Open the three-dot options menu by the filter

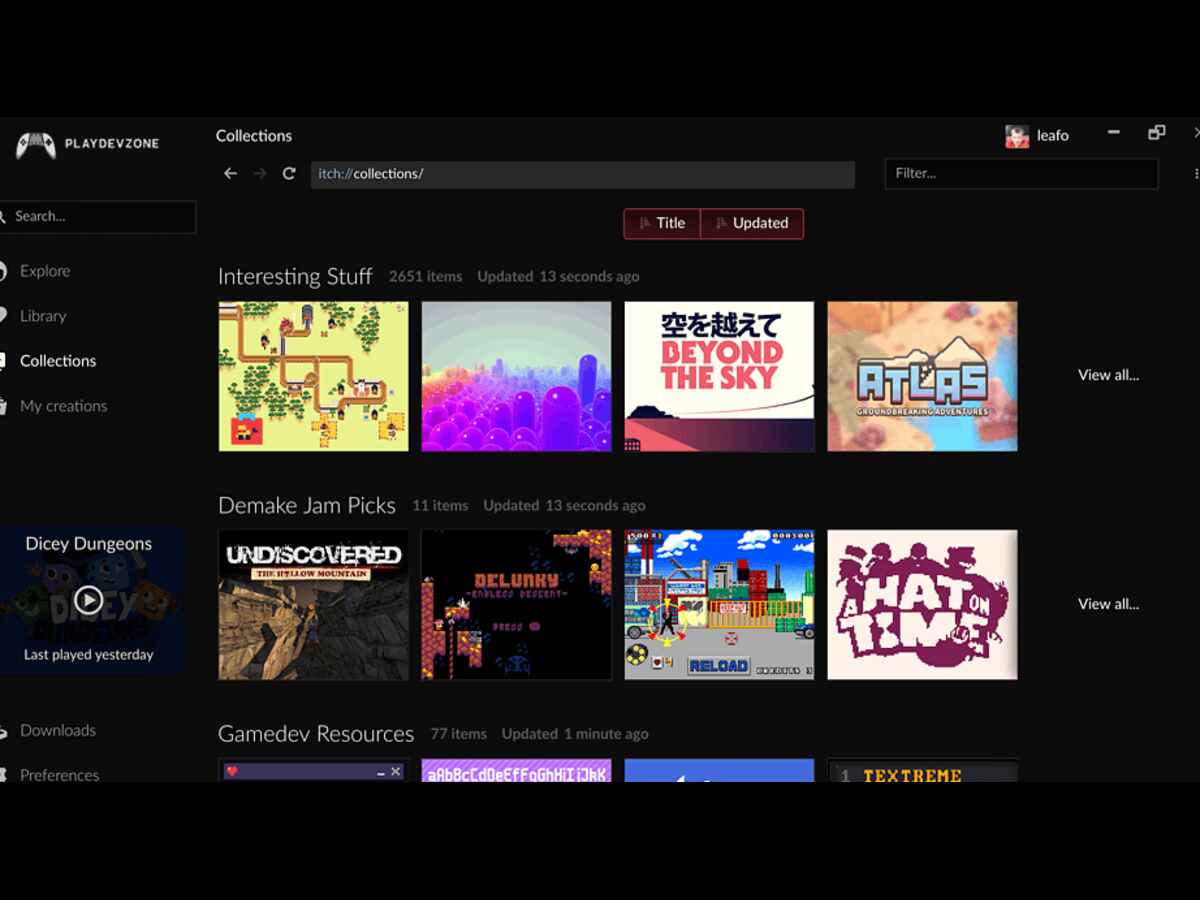coord(1196,174)
